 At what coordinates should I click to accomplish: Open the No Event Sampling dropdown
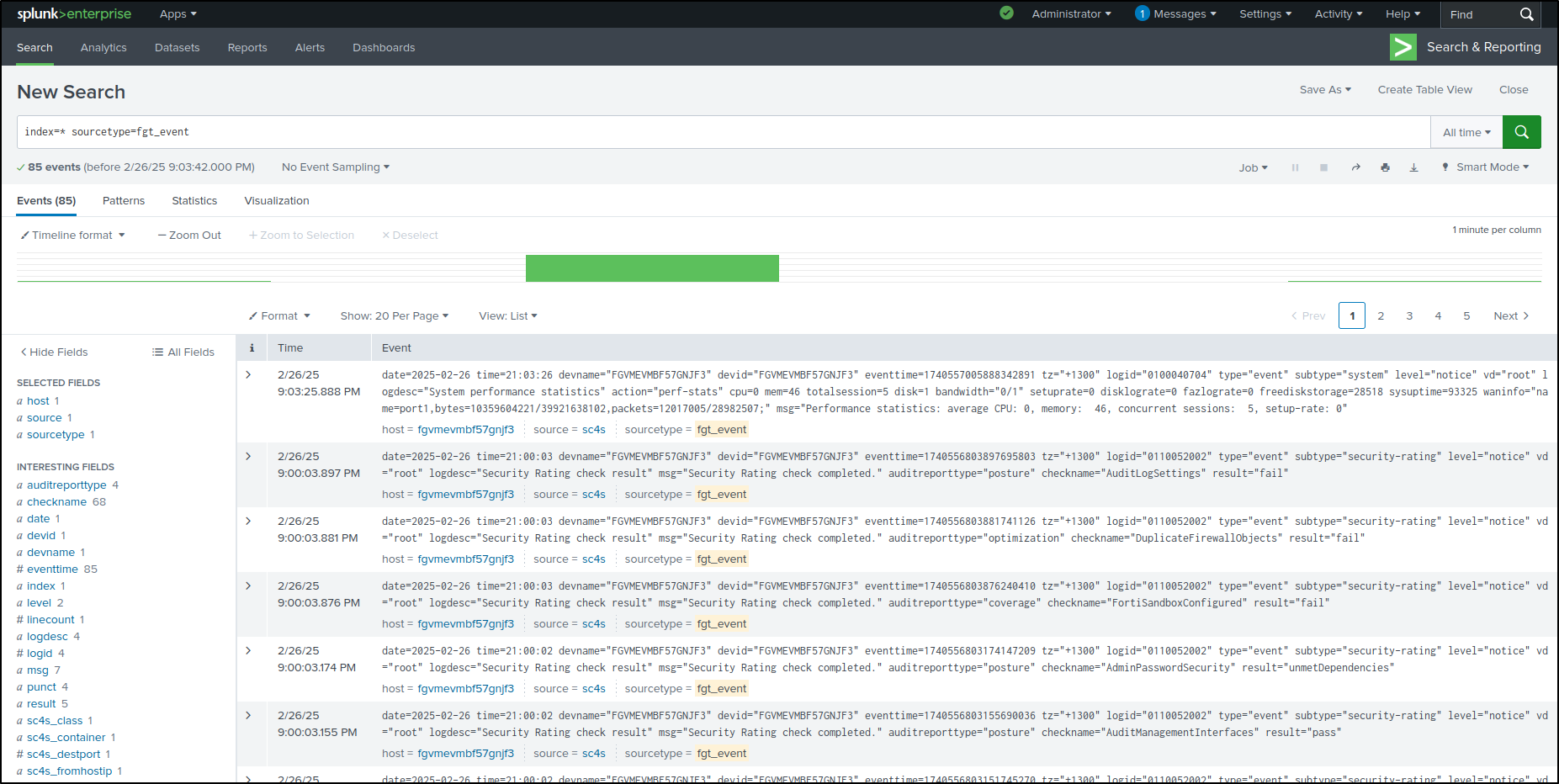pos(334,167)
